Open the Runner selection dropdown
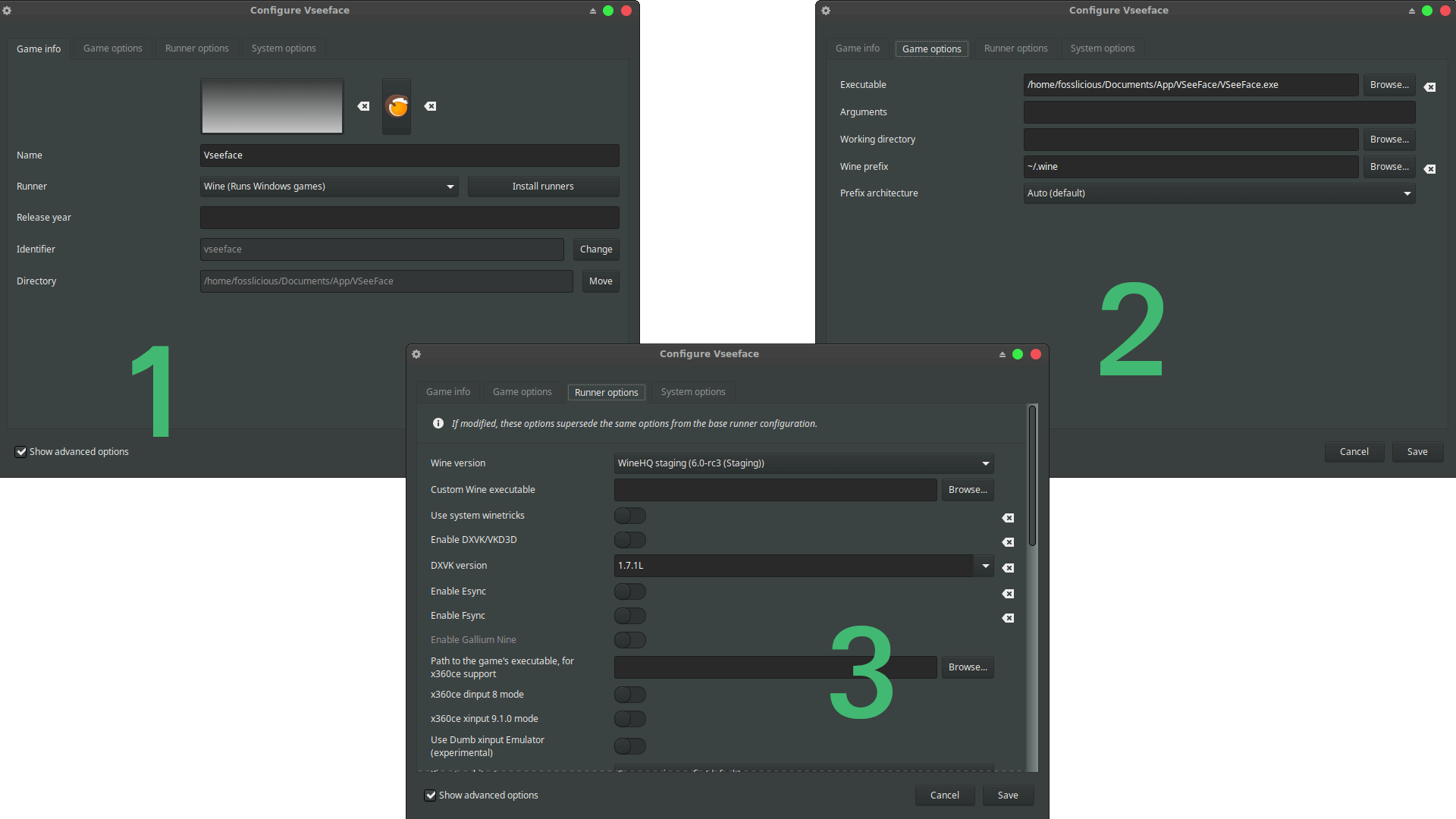The height and width of the screenshot is (819, 1456). (x=329, y=187)
